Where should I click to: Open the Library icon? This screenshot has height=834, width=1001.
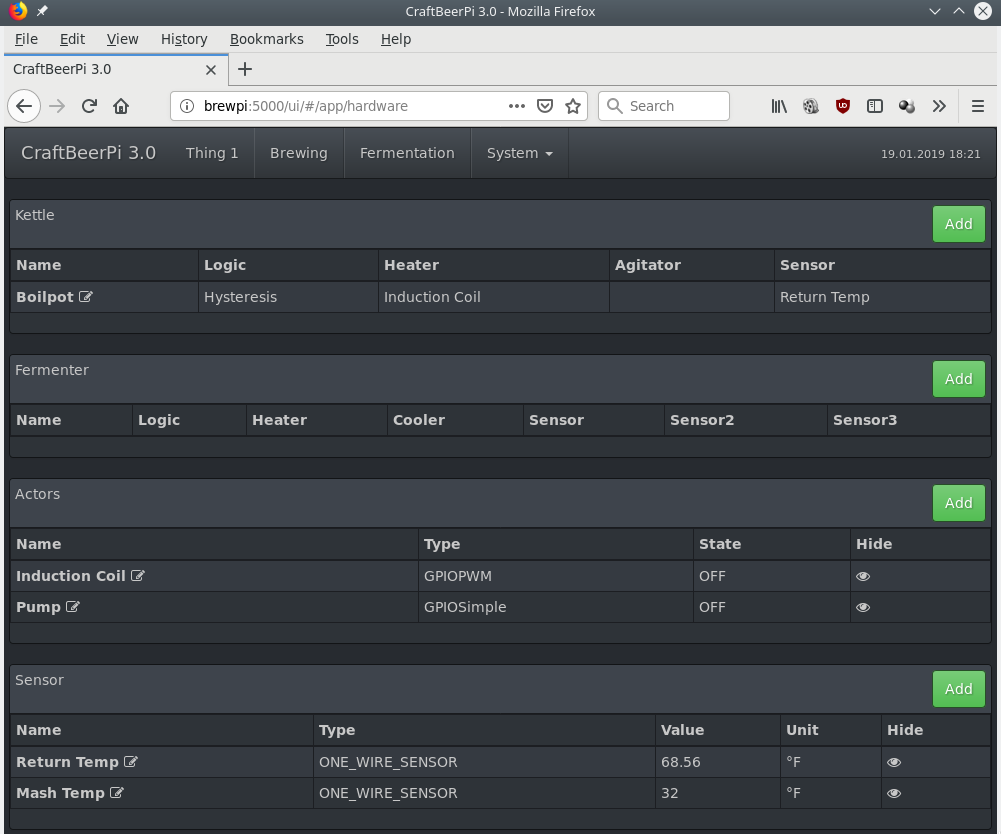779,106
